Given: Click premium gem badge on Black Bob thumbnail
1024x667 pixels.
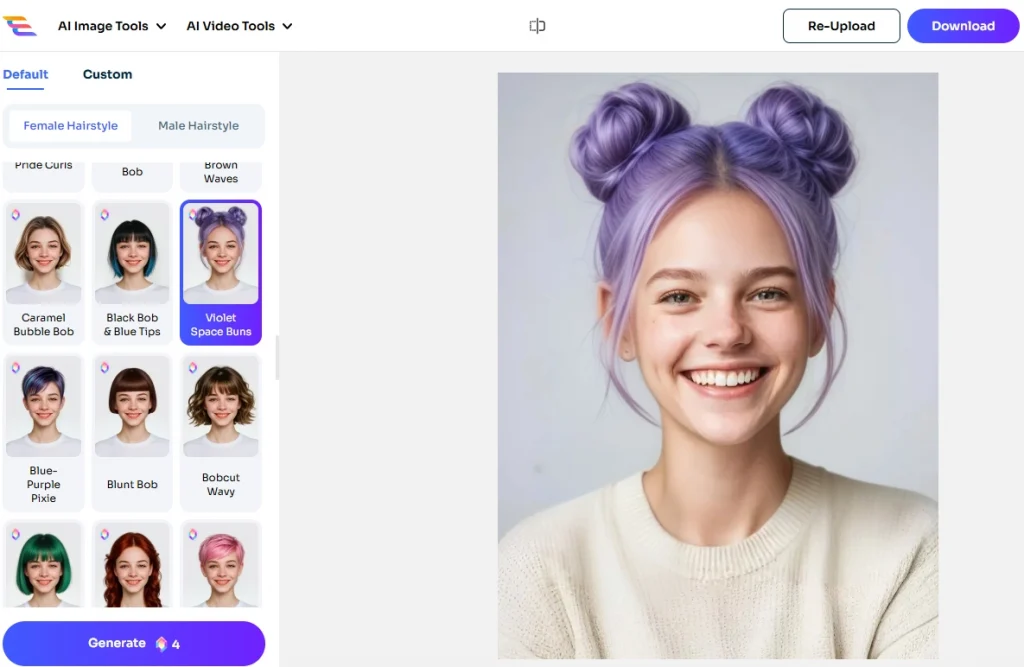Looking at the screenshot, I should 104,214.
